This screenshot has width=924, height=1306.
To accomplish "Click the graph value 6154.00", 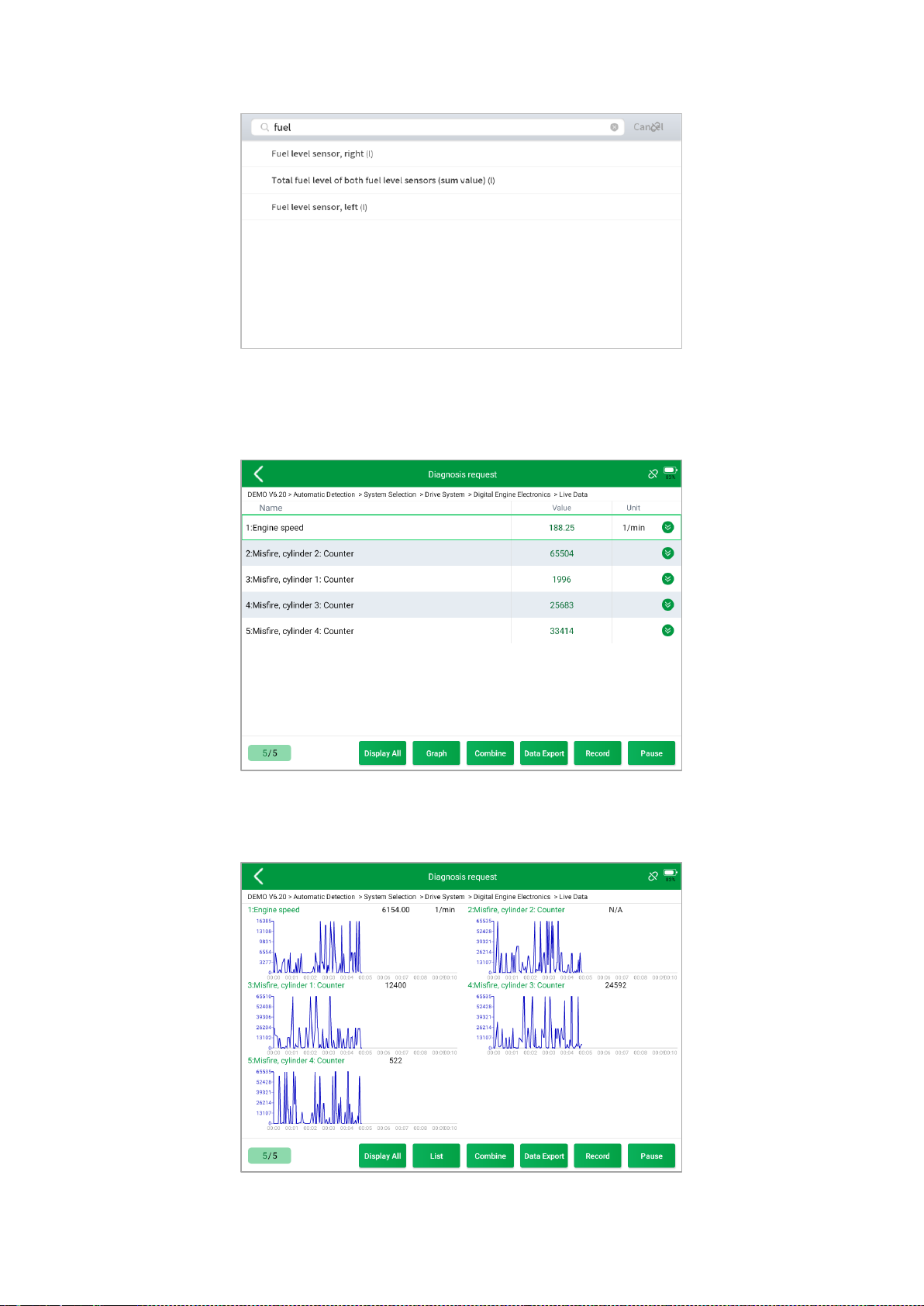I will (x=395, y=910).
